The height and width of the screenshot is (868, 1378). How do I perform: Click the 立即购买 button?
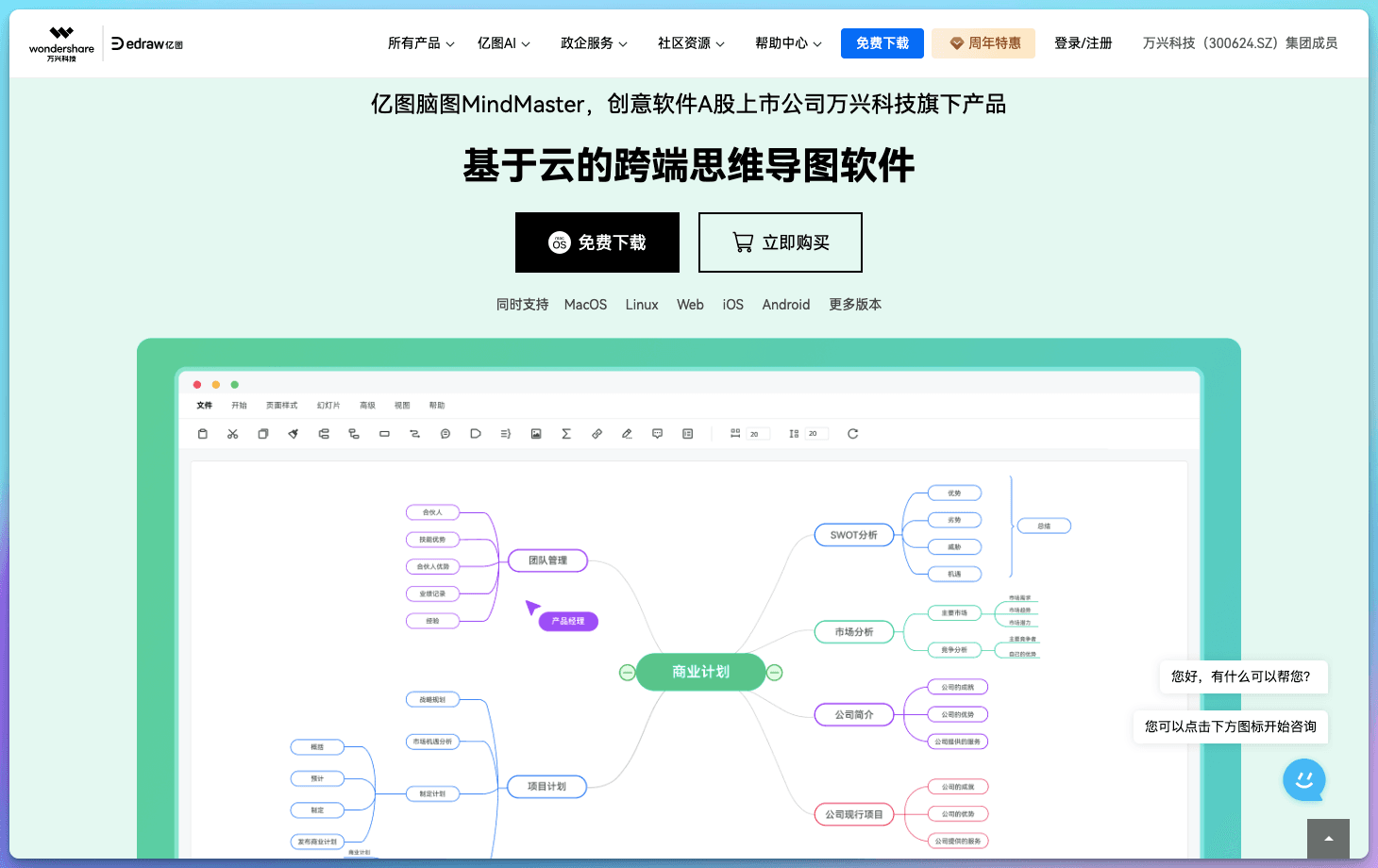click(781, 242)
